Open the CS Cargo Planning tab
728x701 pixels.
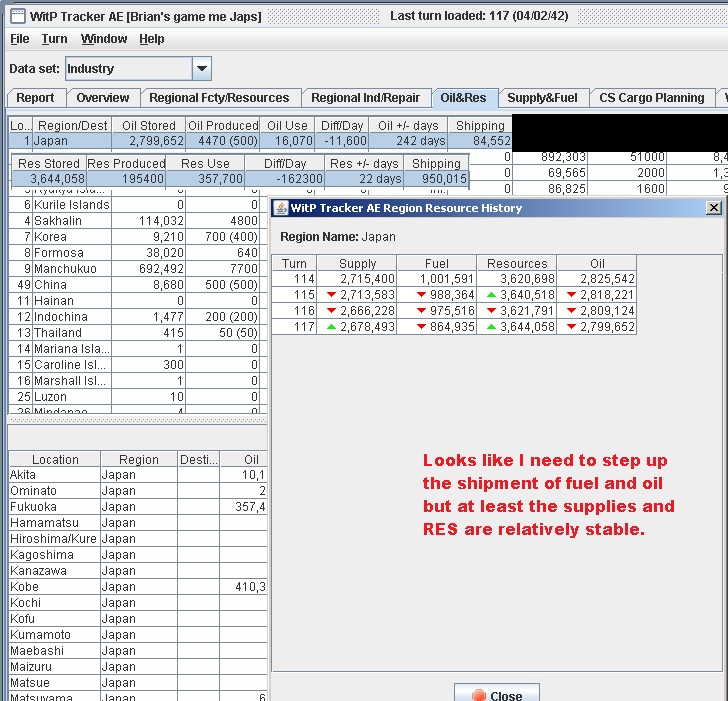[651, 98]
